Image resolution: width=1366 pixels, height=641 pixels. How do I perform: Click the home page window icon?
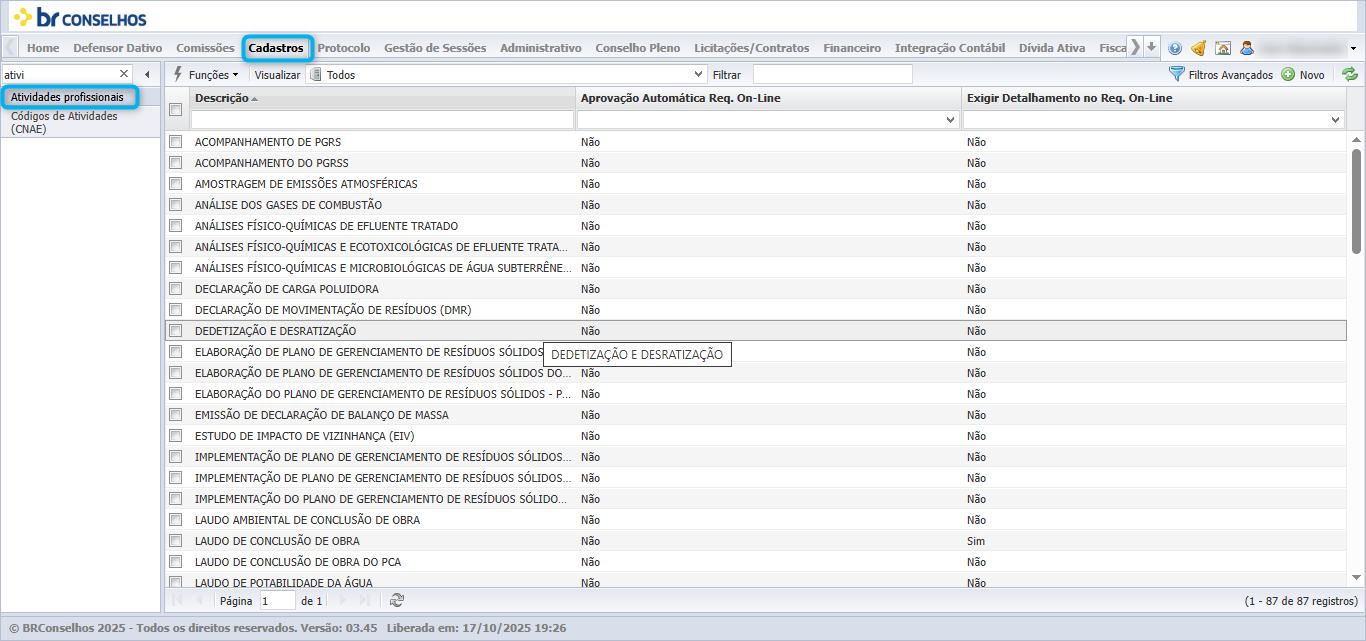(1222, 48)
